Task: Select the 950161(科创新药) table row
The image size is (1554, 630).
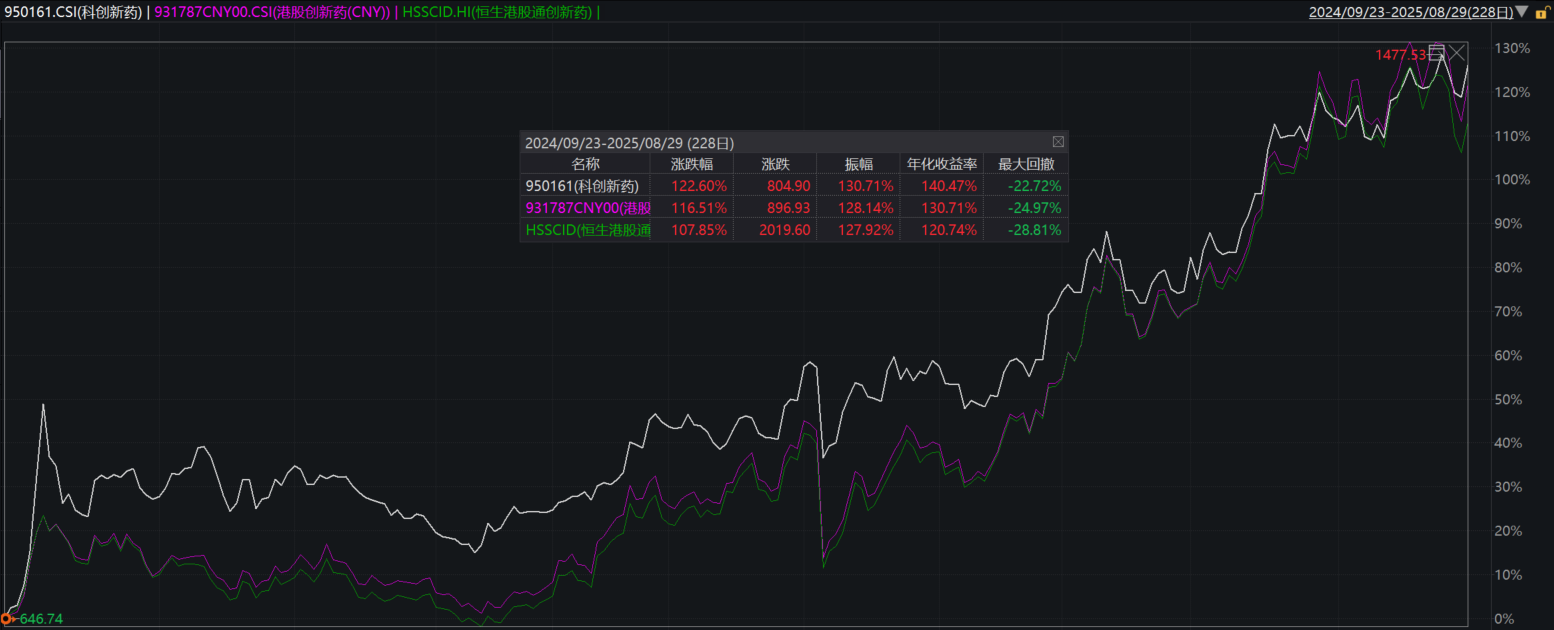Action: [x=585, y=185]
